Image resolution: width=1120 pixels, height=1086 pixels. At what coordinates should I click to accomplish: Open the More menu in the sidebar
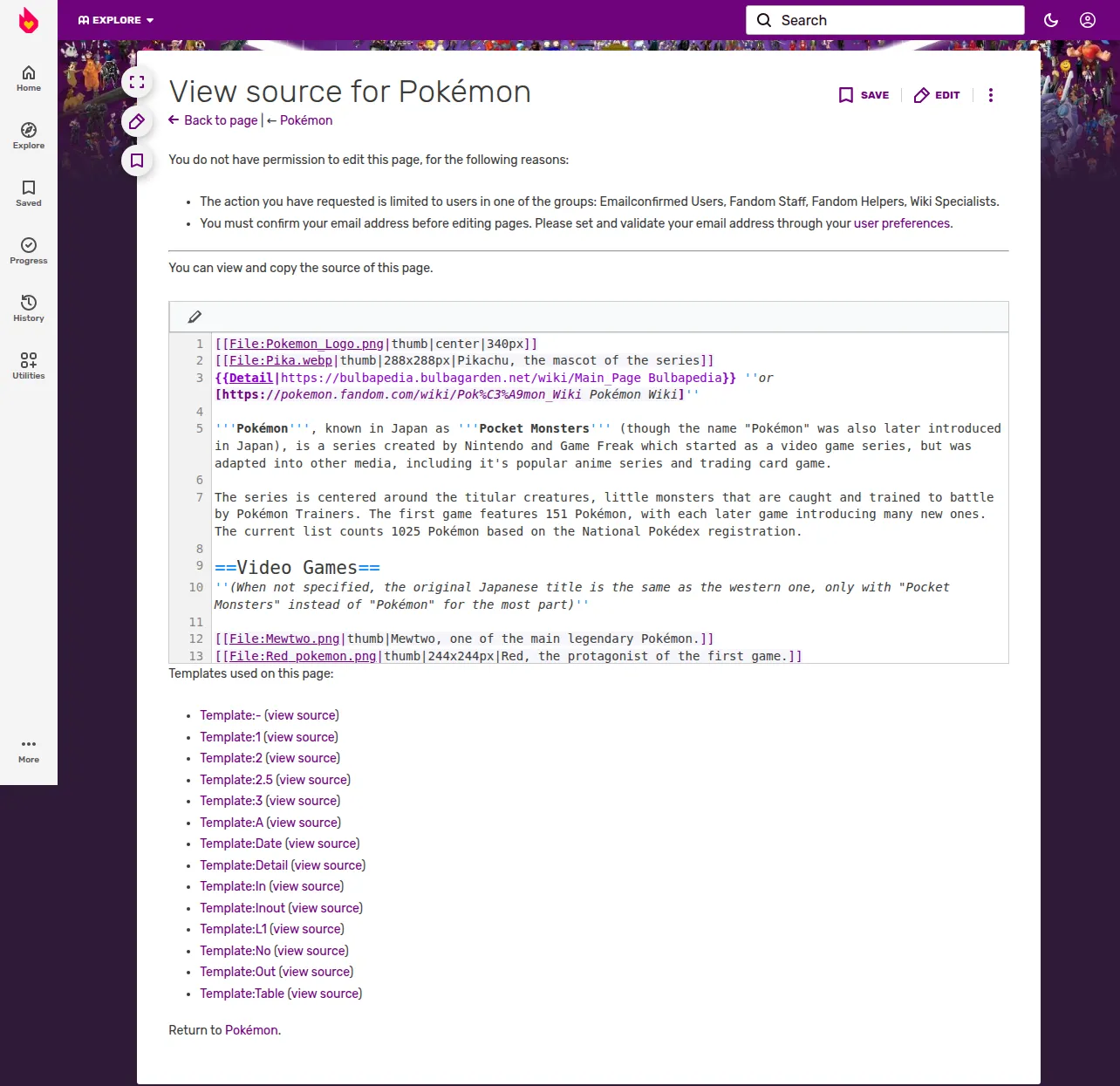tap(29, 750)
